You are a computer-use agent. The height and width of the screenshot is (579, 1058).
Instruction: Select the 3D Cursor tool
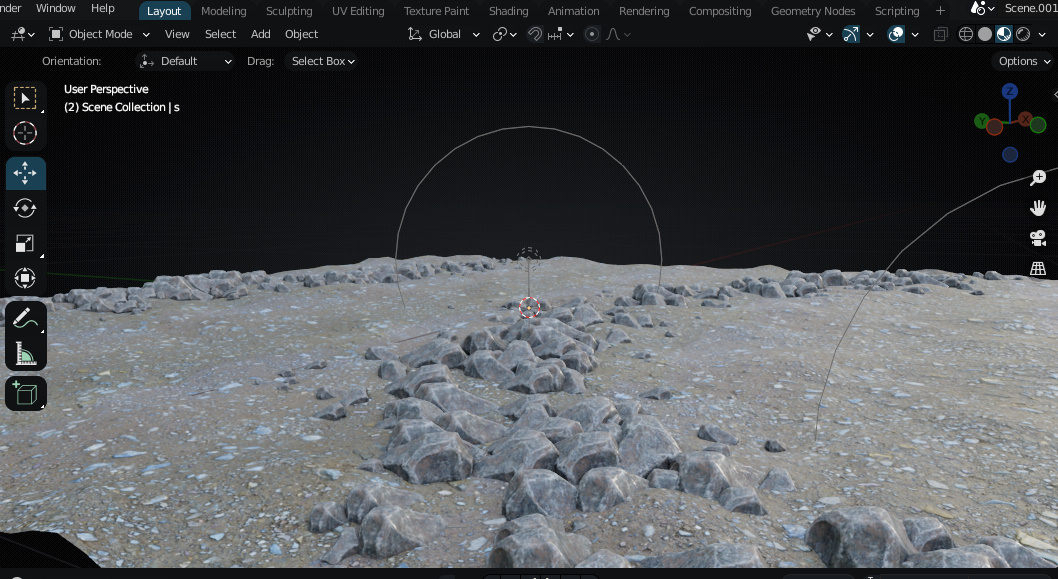[x=25, y=132]
